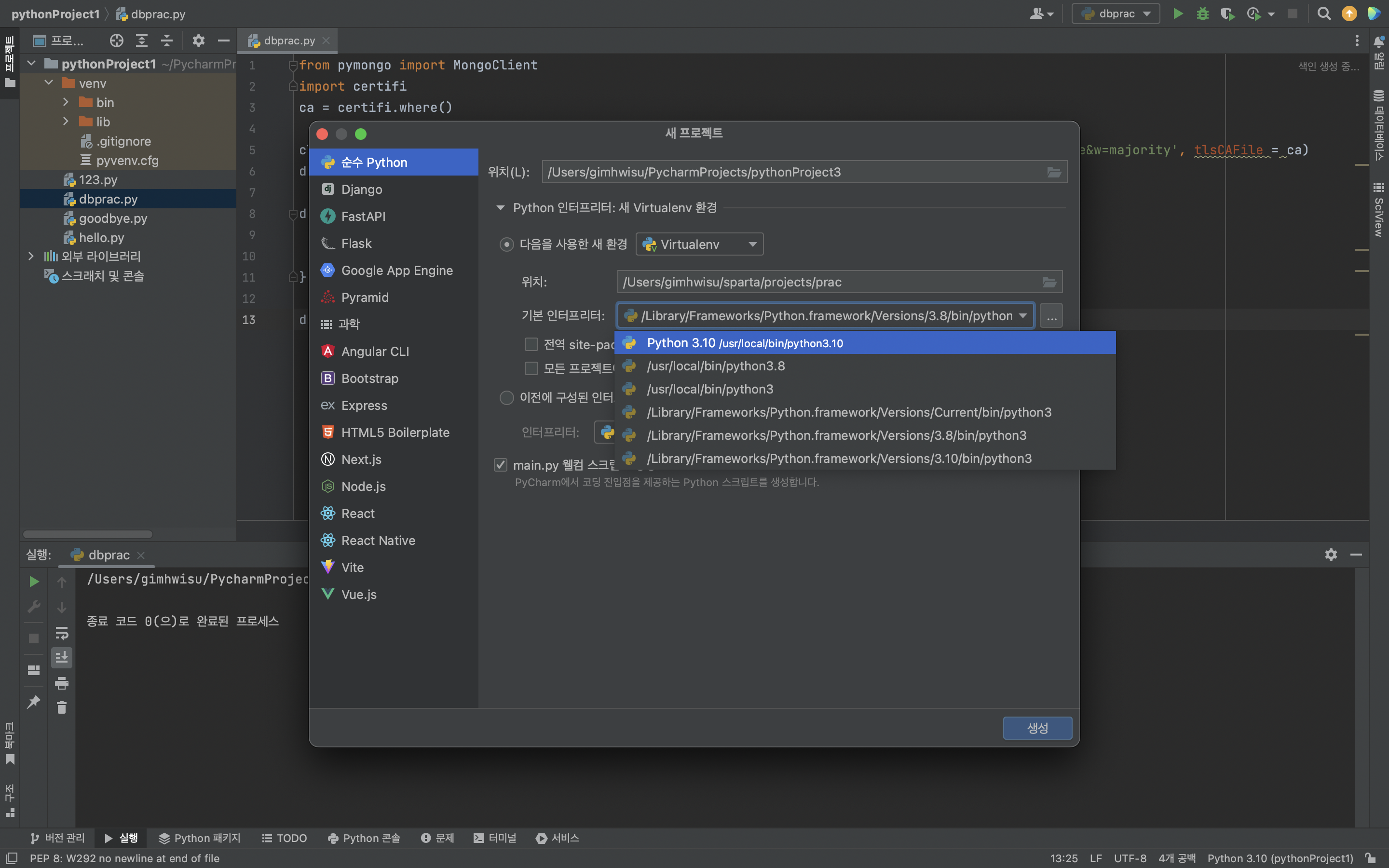The image size is (1389, 868).
Task: Run the dbprac configuration from top toolbar
Action: [x=1178, y=14]
